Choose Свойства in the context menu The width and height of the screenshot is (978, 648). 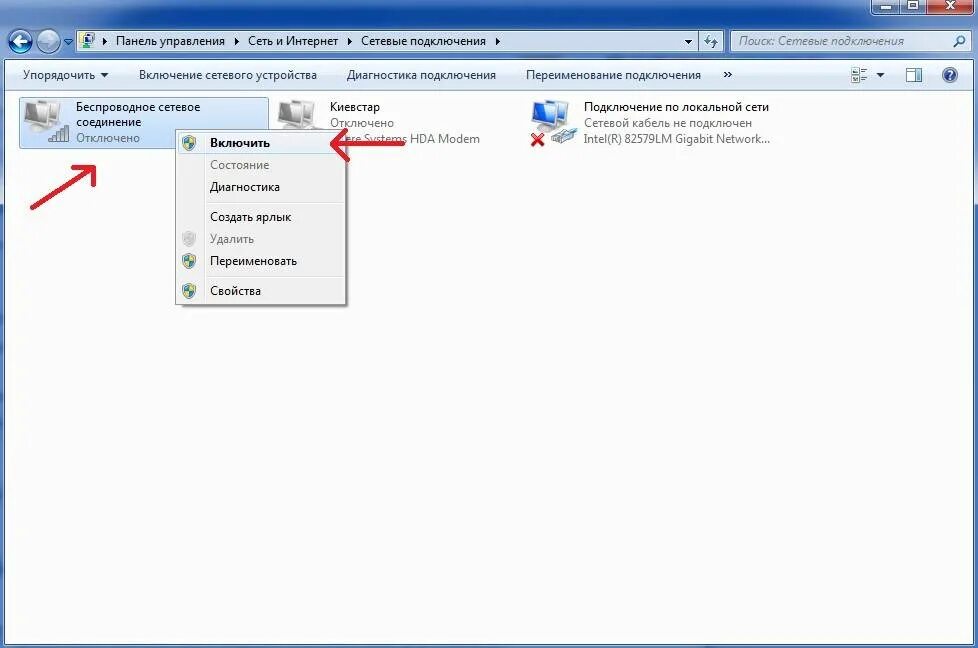(x=261, y=291)
